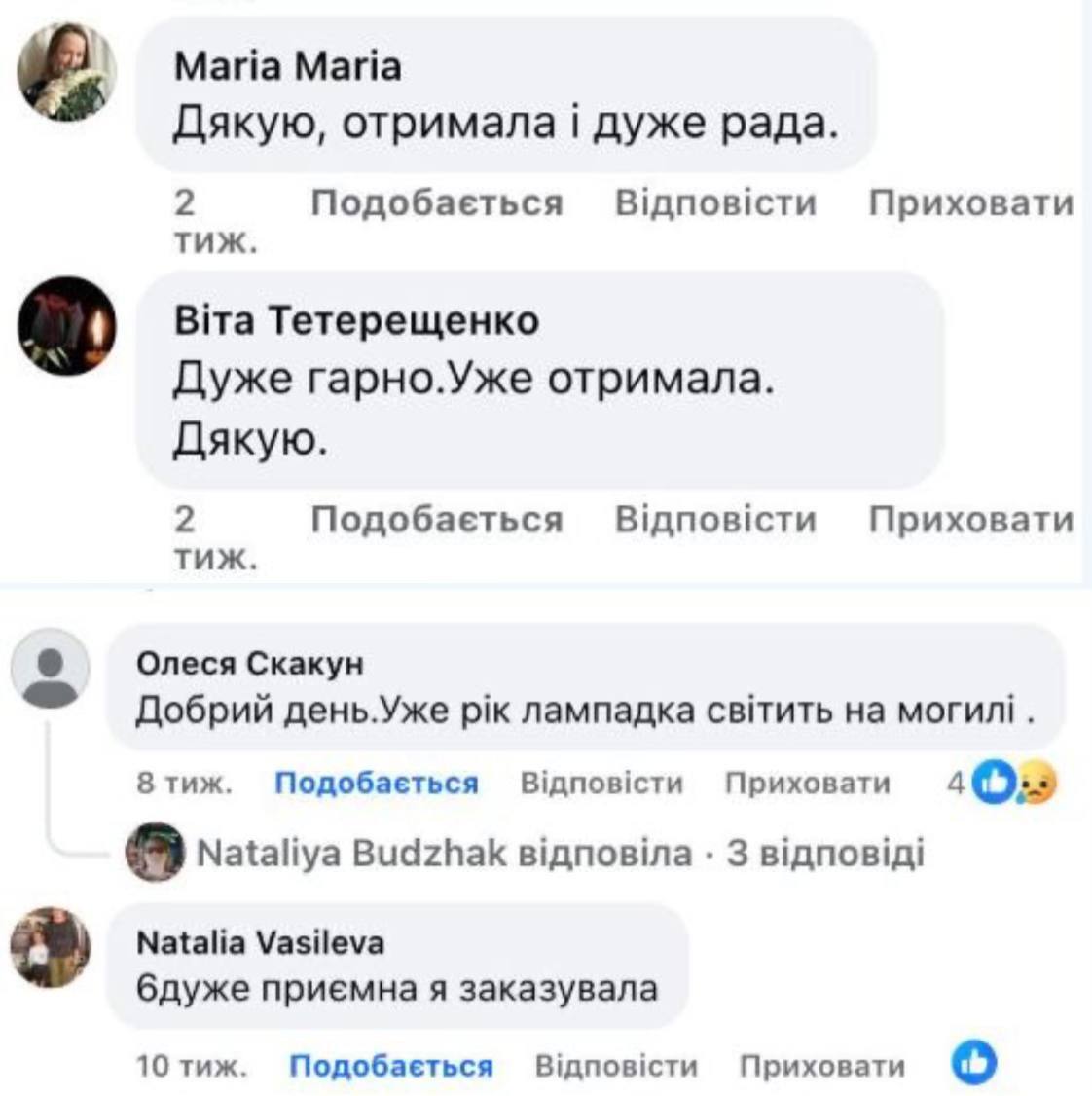
Task: Reply to Олеся Скакун's comment
Action: pos(601,784)
